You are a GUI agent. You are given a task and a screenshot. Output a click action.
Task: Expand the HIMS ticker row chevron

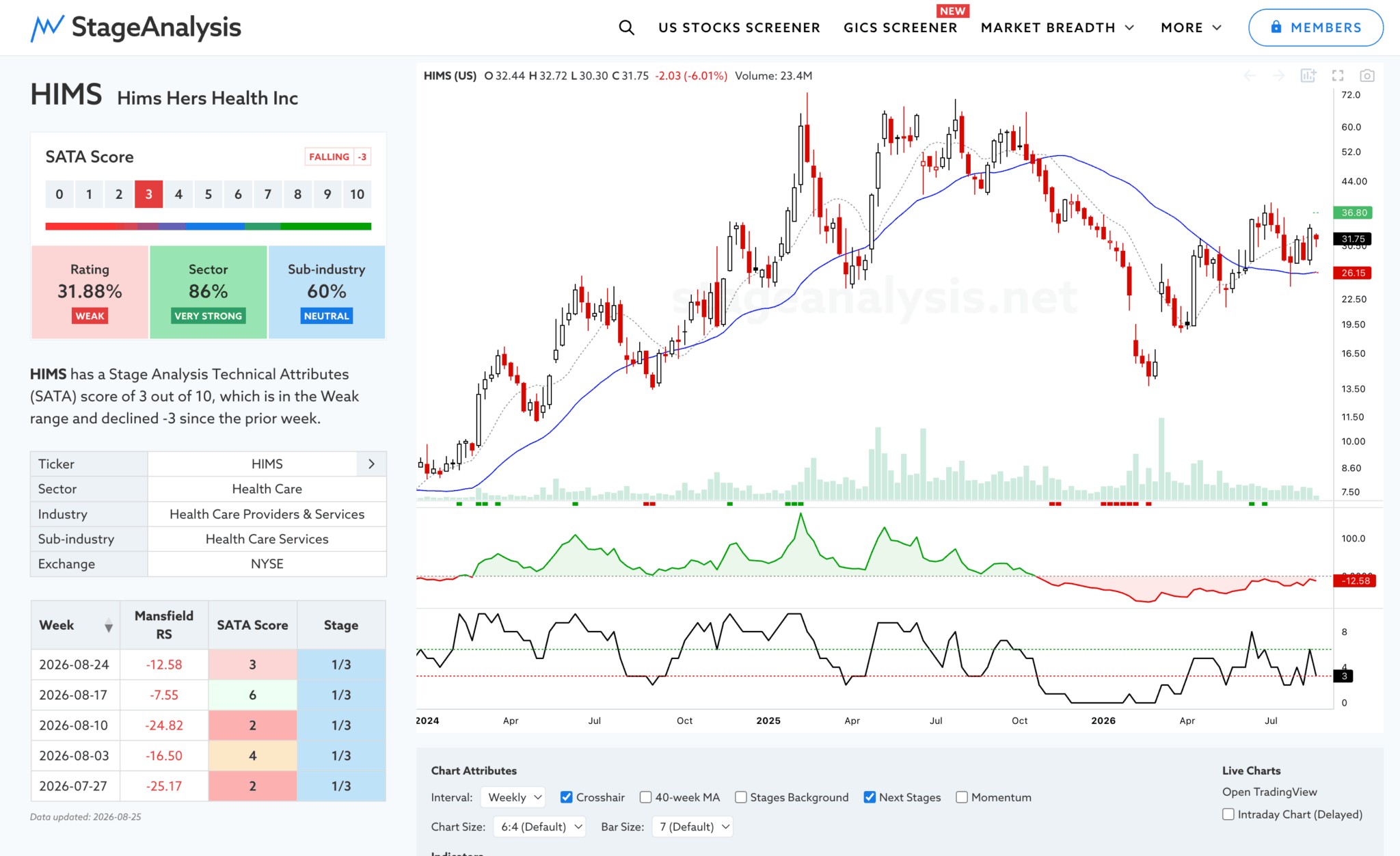click(x=371, y=464)
